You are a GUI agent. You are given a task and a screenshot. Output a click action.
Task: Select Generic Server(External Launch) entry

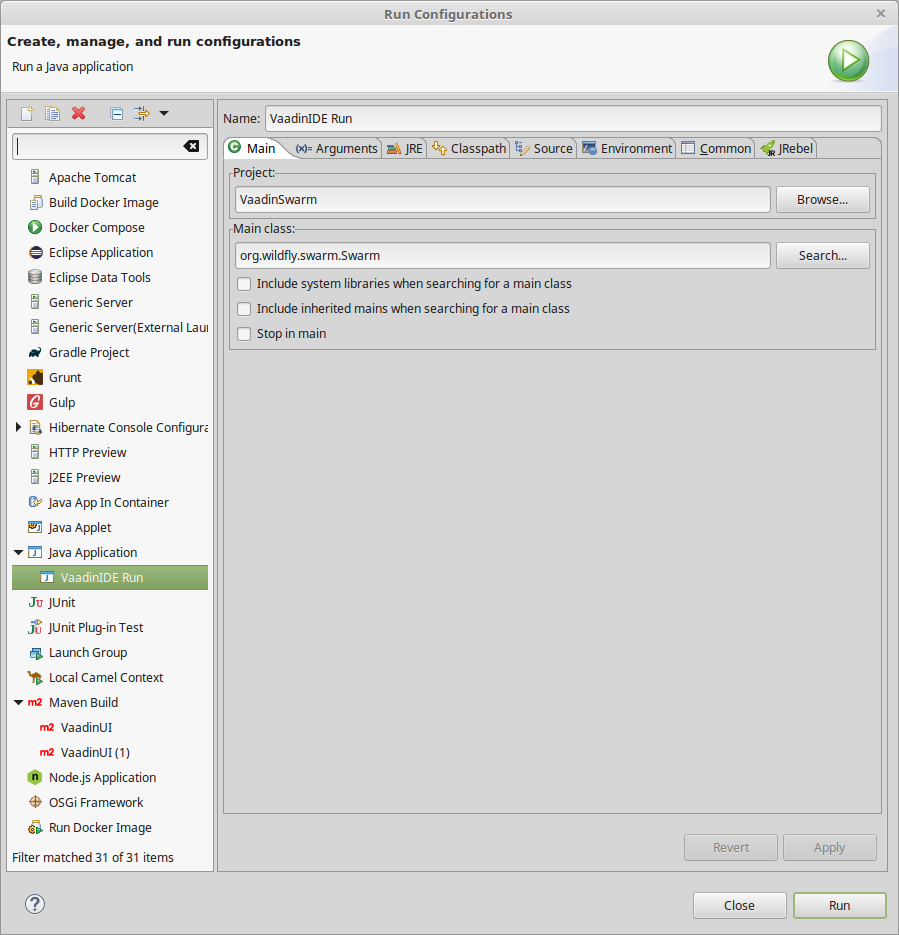click(x=128, y=327)
